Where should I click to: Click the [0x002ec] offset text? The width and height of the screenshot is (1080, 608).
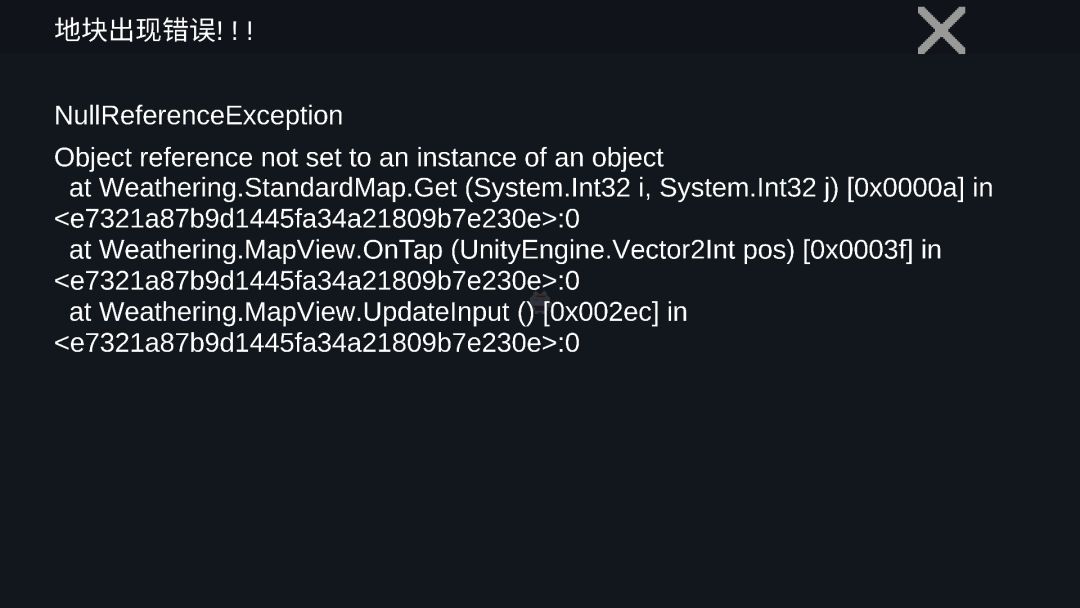click(600, 312)
